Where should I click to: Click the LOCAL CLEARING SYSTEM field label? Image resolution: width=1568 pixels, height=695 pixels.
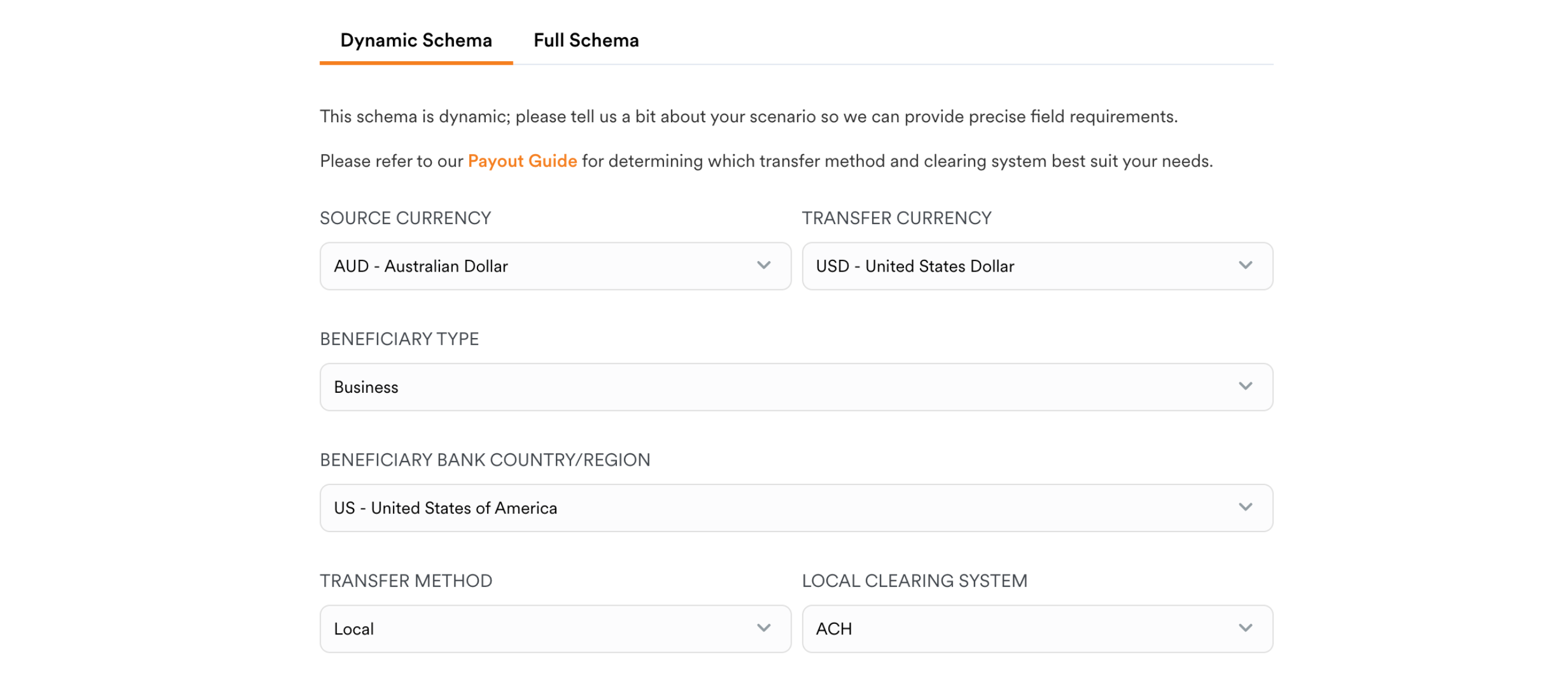914,580
